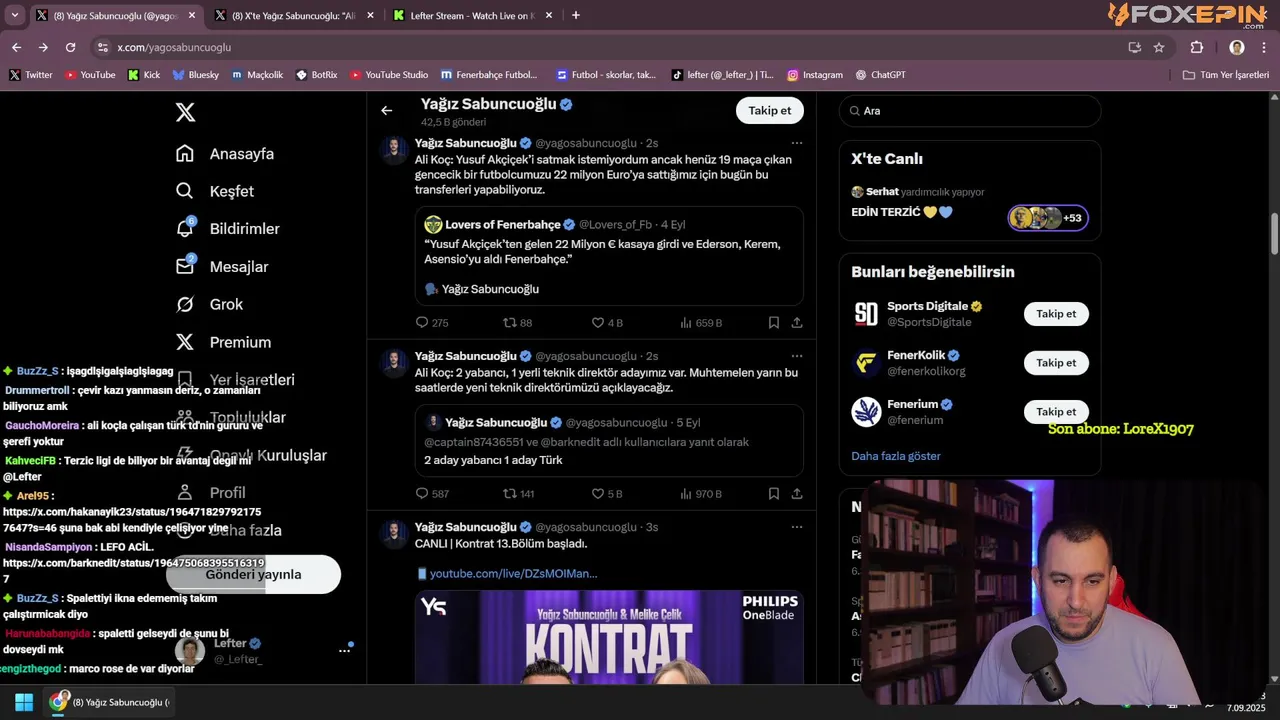Open Bluesky bookmark
Viewport: 1280px width, 720px height.
tap(195, 75)
